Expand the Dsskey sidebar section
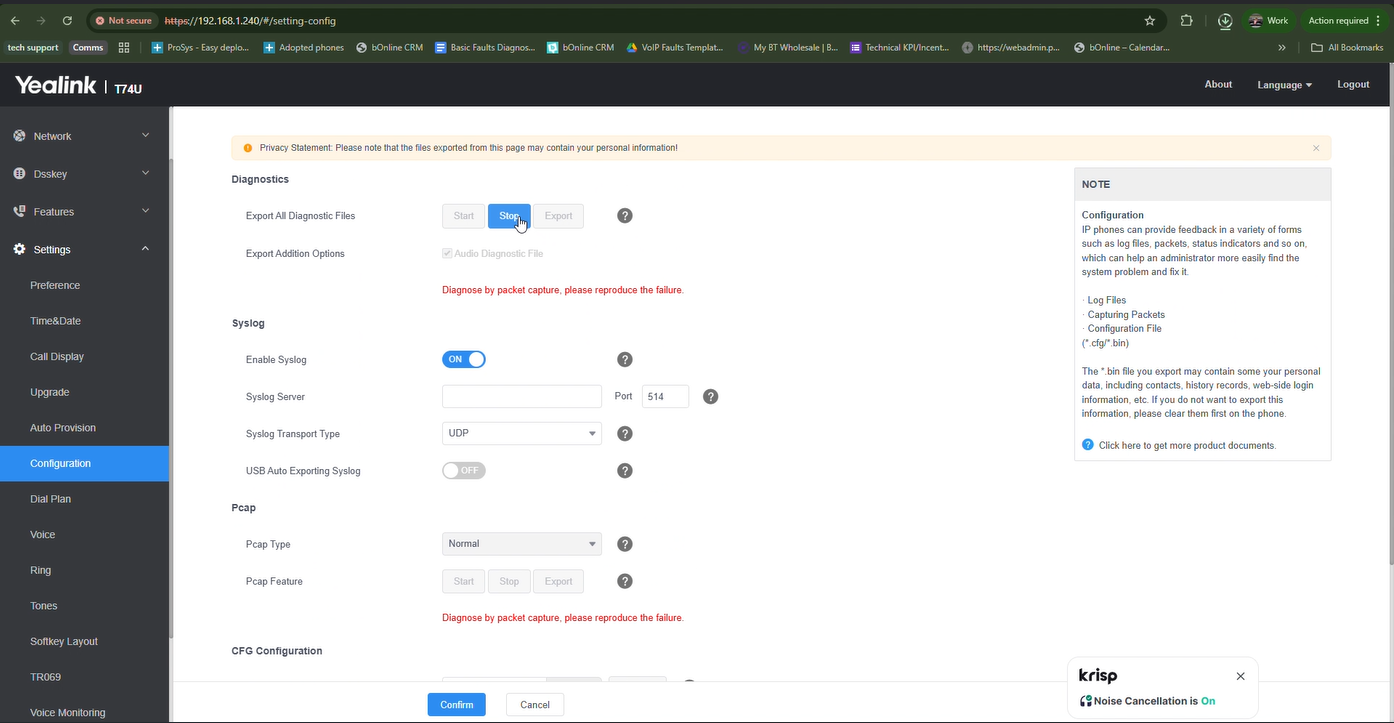 [x=84, y=174]
